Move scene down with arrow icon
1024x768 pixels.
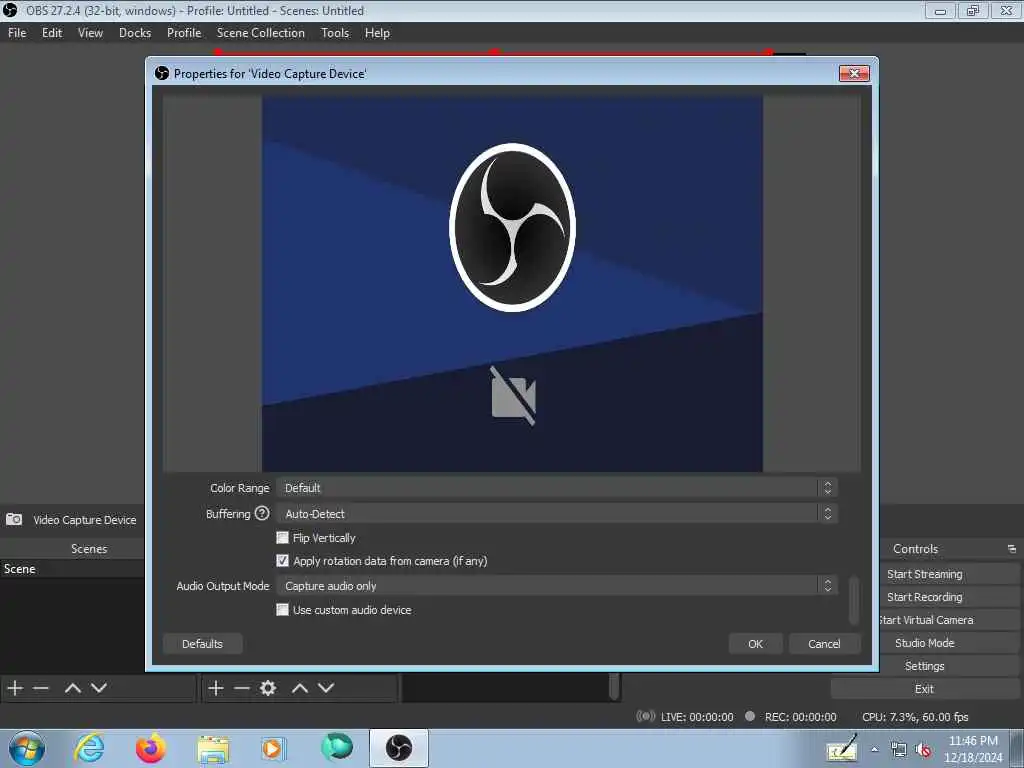(x=99, y=688)
